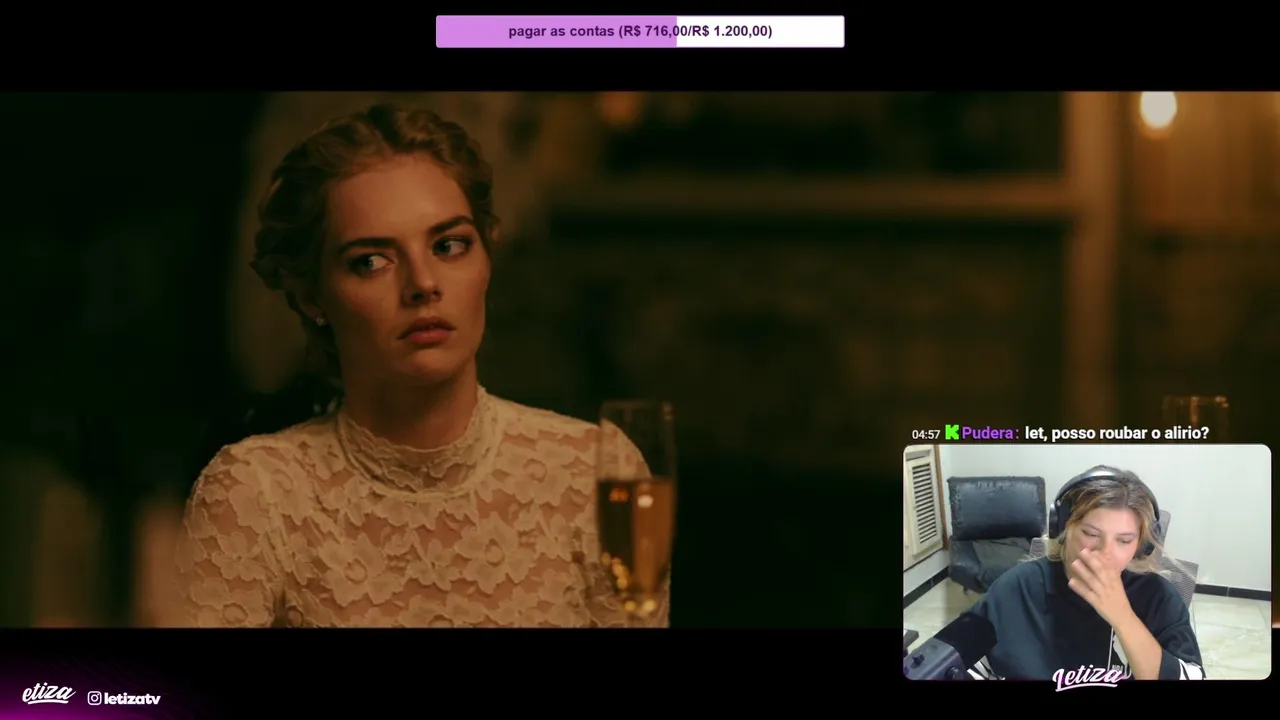
Task: Click the username 'Pudera' in chat
Action: (x=987, y=433)
